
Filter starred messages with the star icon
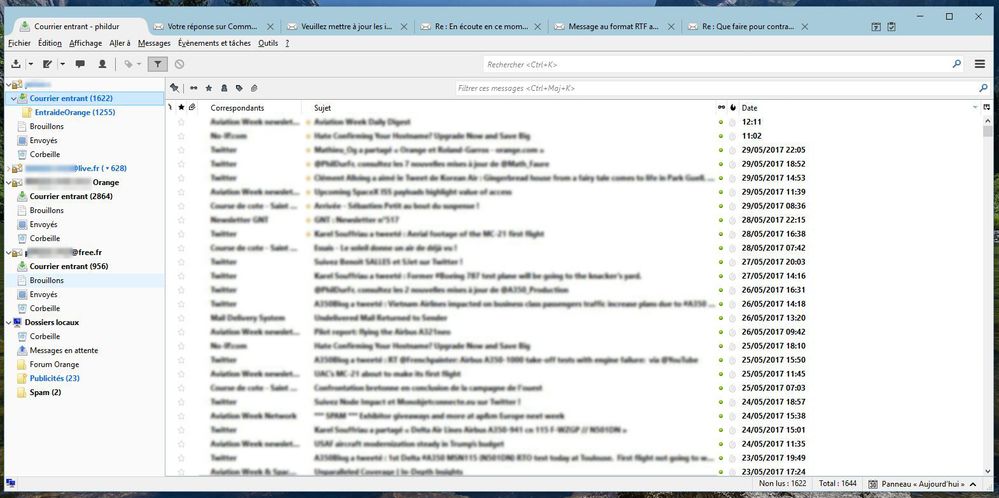pyautogui.click(x=208, y=88)
